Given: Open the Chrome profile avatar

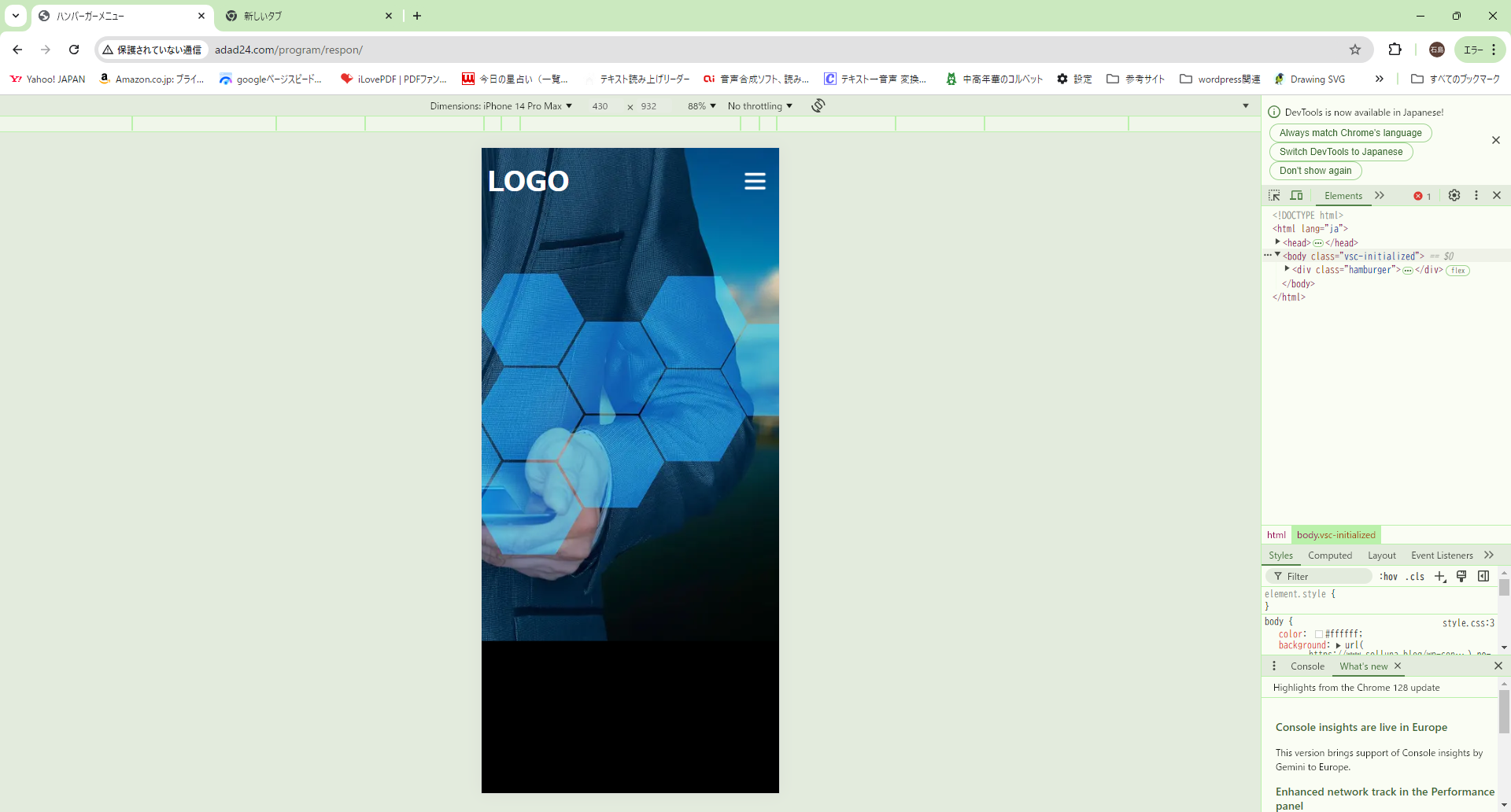Looking at the screenshot, I should tap(1437, 50).
